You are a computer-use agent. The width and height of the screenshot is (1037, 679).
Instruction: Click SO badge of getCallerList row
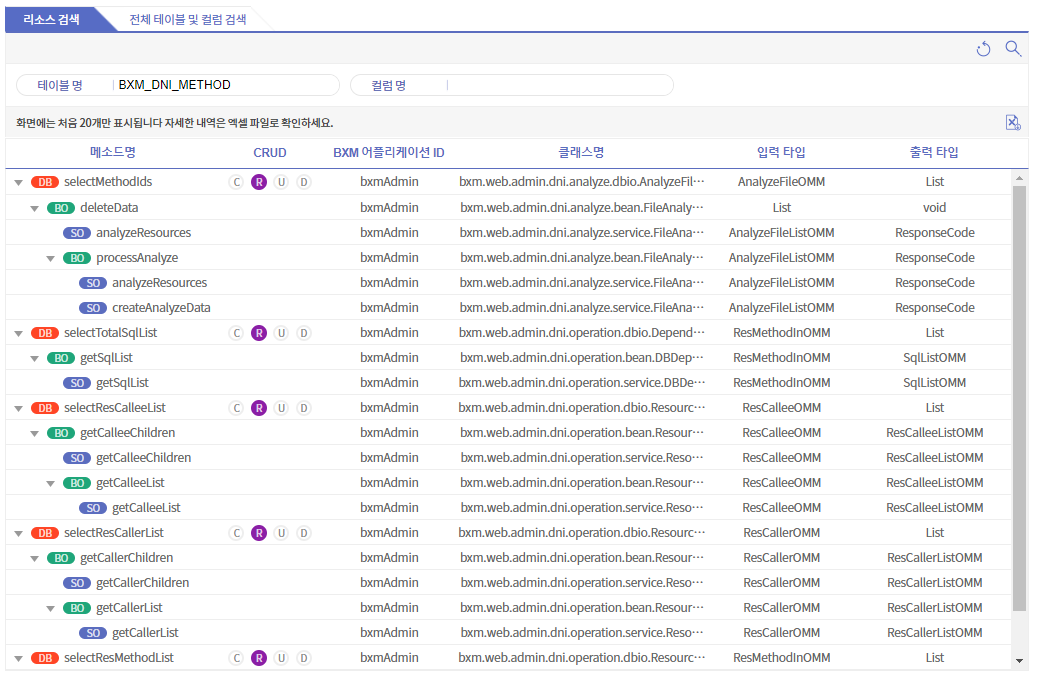pos(93,633)
